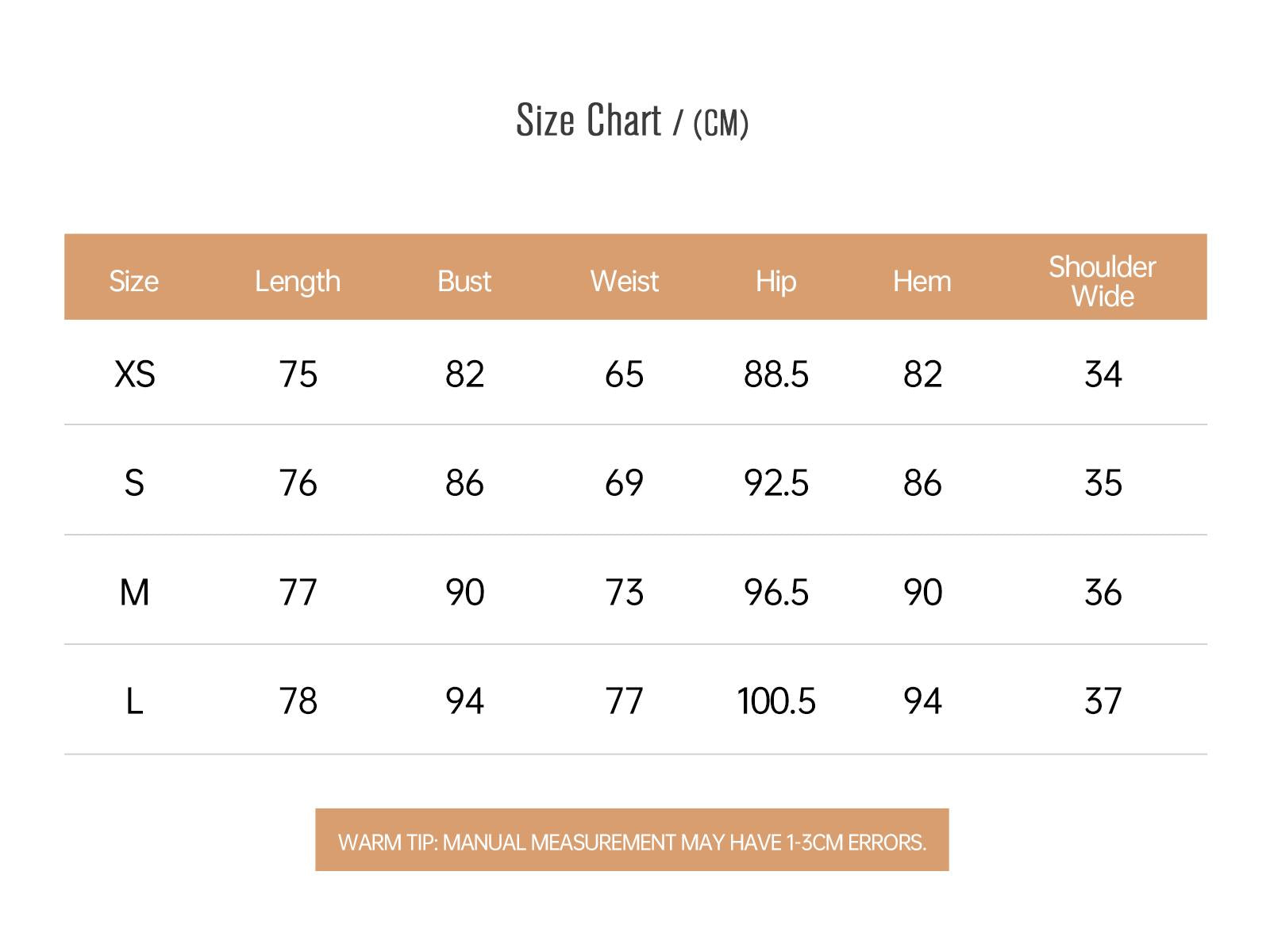
Task: Click the Bust column header
Action: tap(464, 282)
